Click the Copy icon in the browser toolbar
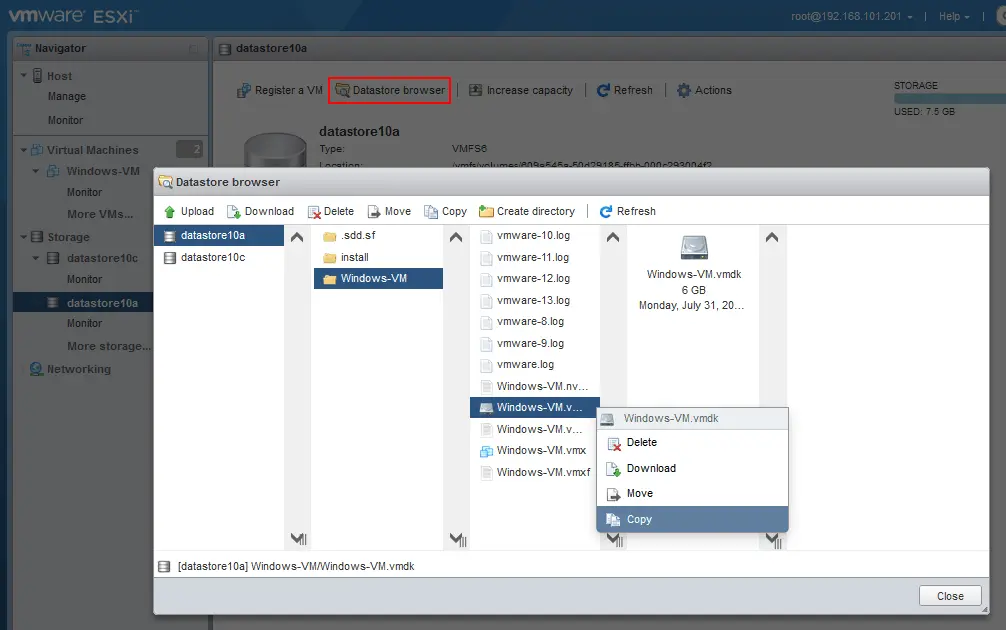The image size is (1006, 630). pyautogui.click(x=431, y=212)
